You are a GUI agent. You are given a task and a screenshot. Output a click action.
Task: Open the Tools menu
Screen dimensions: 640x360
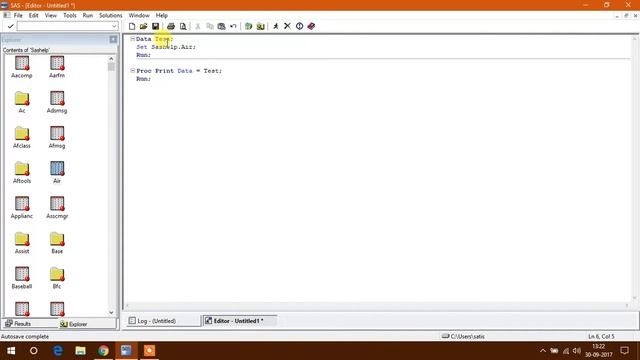(x=69, y=16)
